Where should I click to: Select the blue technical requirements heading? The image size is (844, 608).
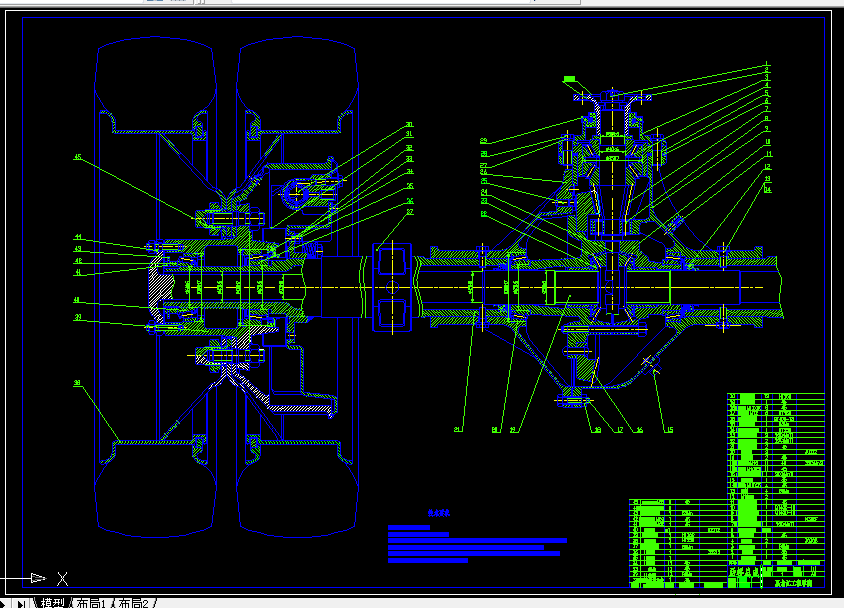click(x=439, y=513)
